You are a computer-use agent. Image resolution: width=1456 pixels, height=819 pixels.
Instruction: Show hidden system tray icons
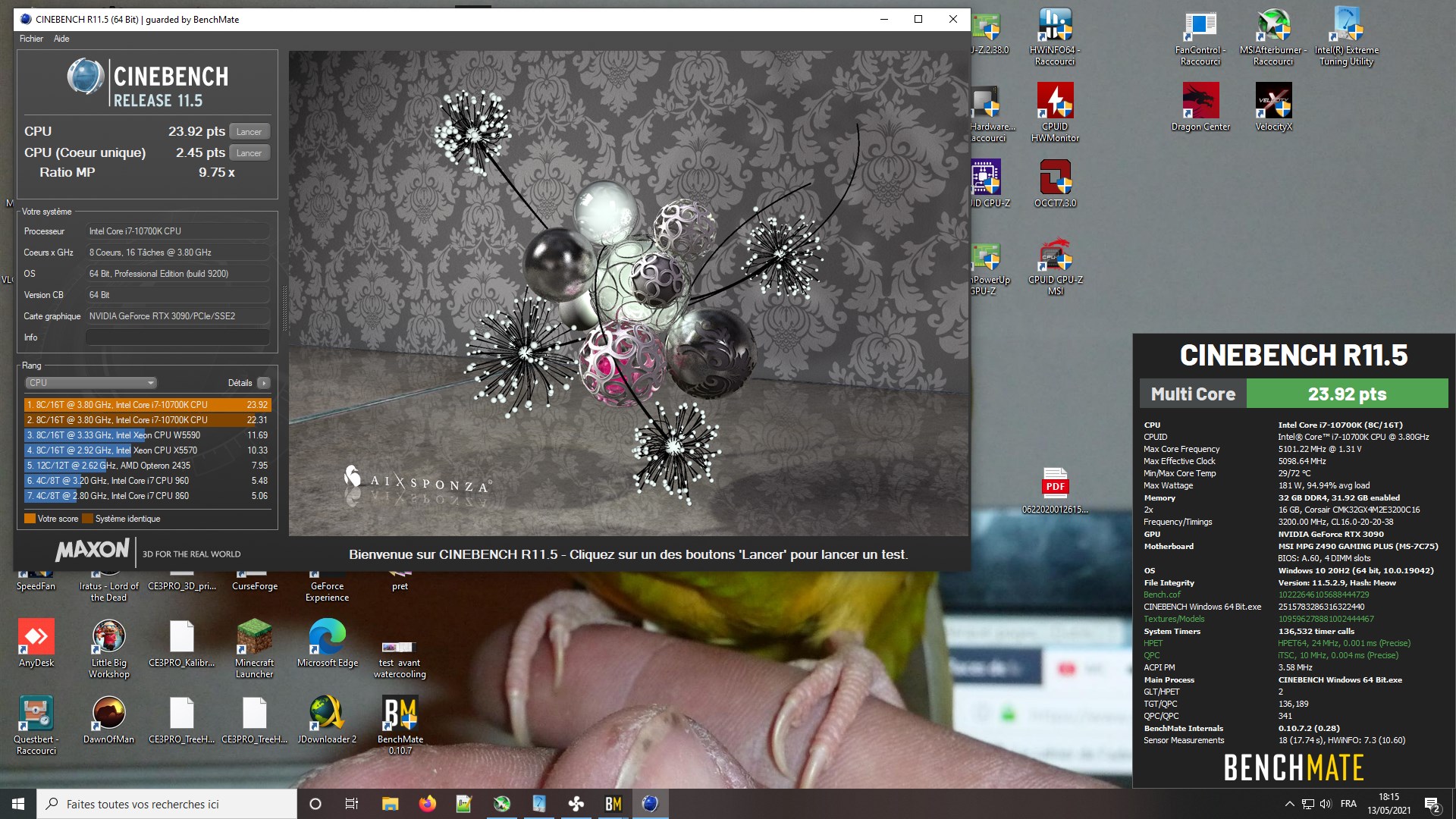tap(1289, 804)
